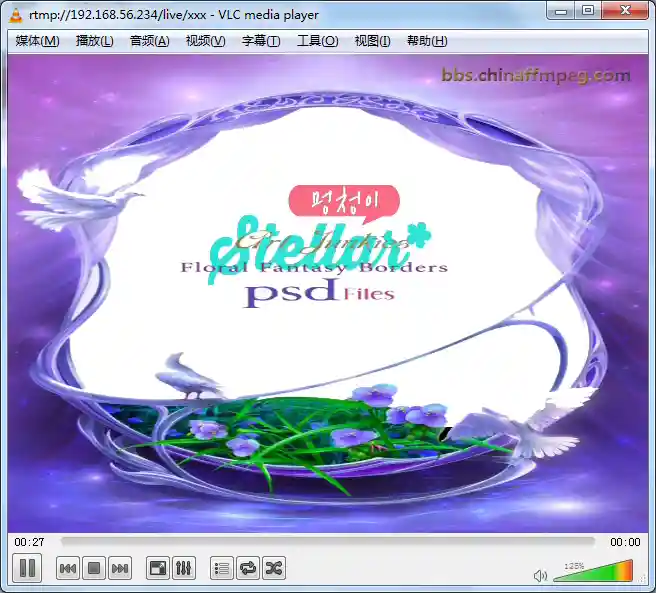The width and height of the screenshot is (656, 593).
Task: Open the 音频(A) menu
Action: tap(149, 41)
